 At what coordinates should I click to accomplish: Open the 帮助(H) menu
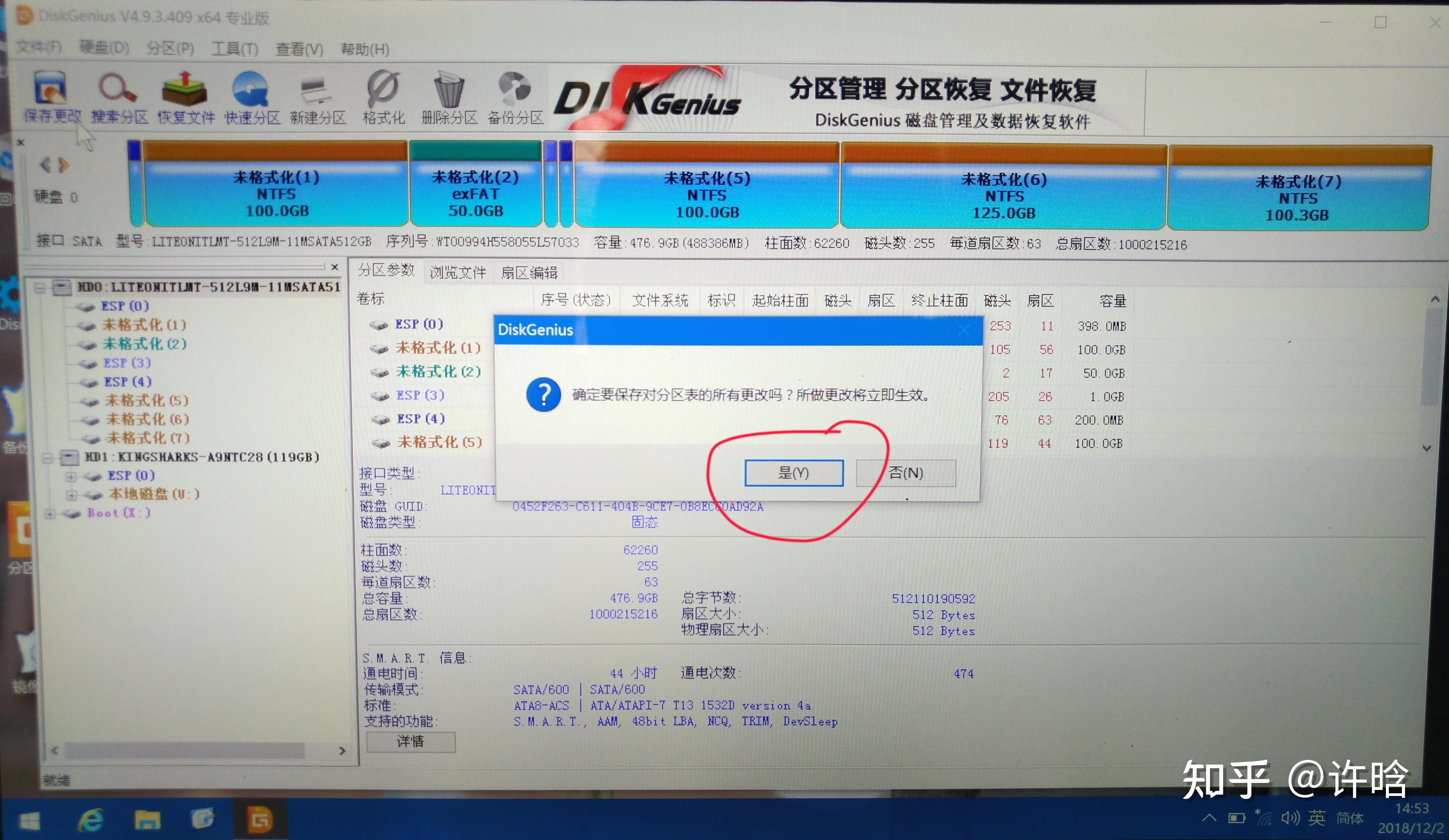[x=365, y=49]
